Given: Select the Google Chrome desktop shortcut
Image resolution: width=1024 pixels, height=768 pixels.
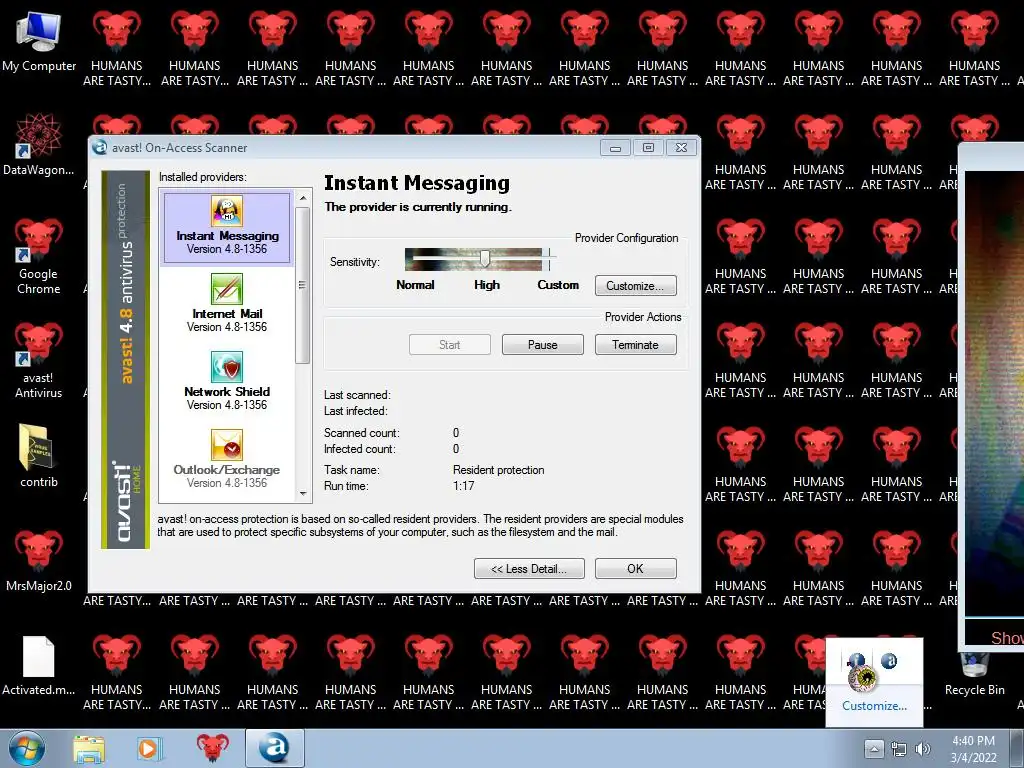Looking at the screenshot, I should pyautogui.click(x=39, y=257).
